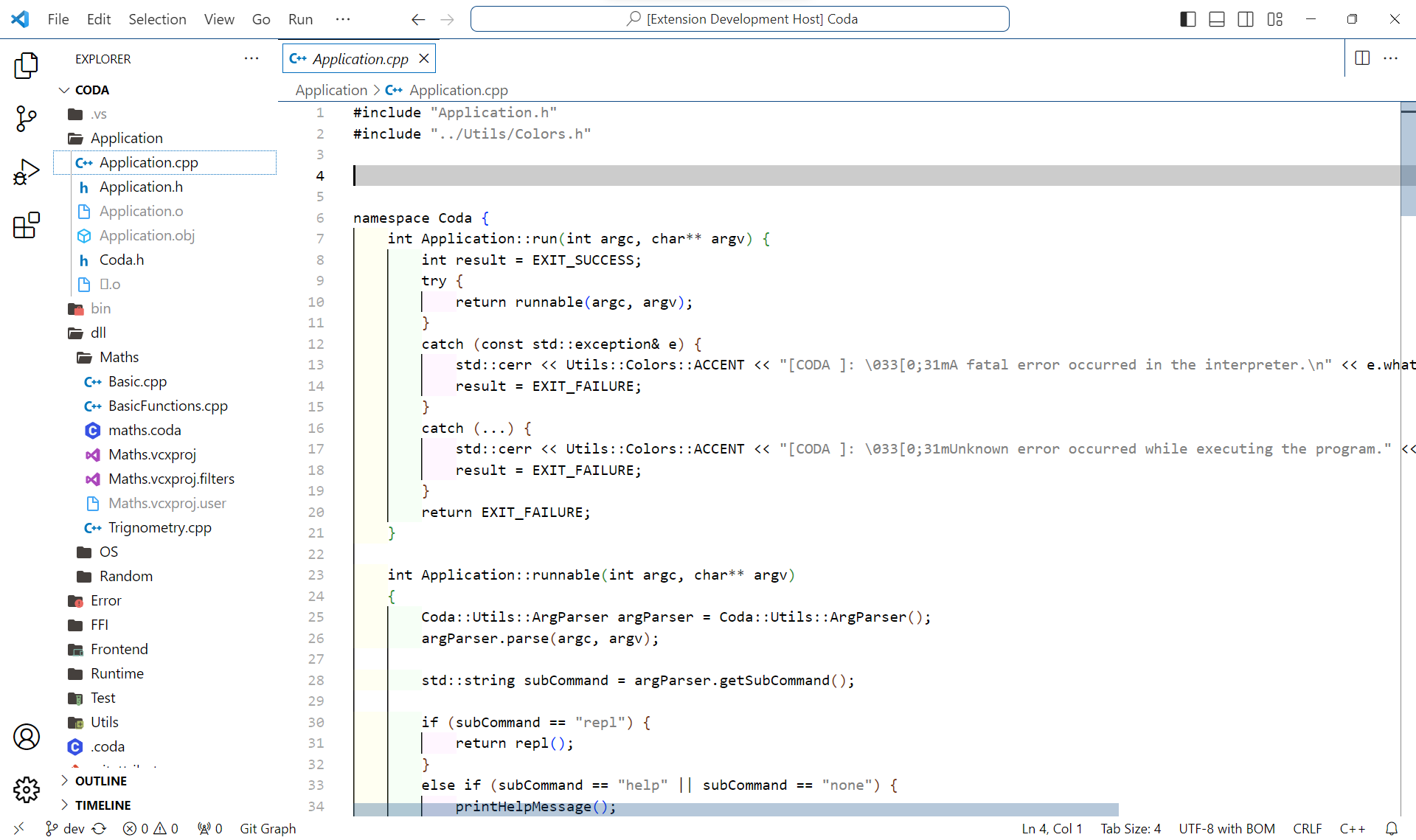Screen dimensions: 1416x840
Task: Open maths.coda file
Action: [167, 431]
